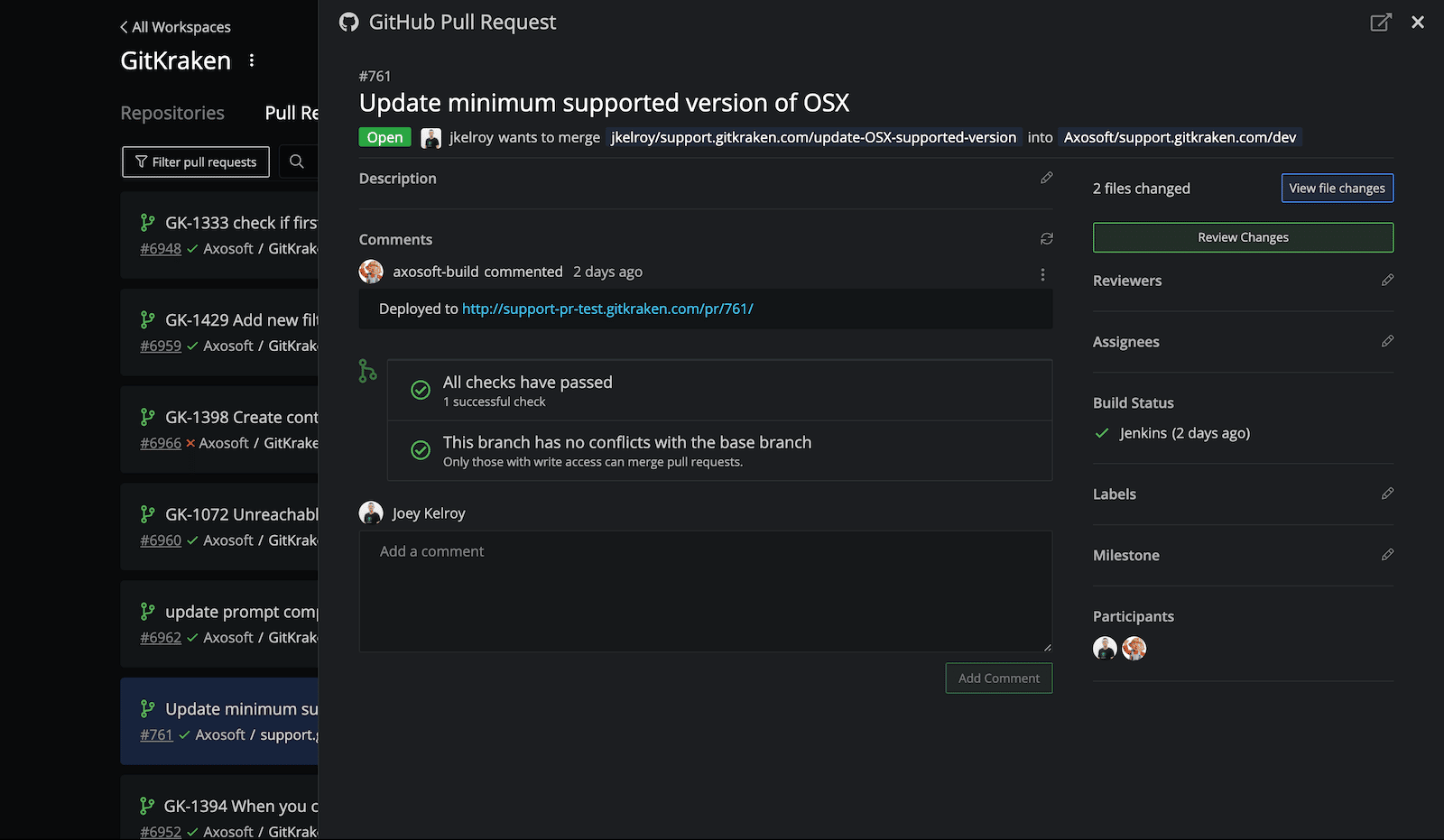Open Filter pull requests dropdown
The image size is (1444, 840).
click(x=196, y=162)
